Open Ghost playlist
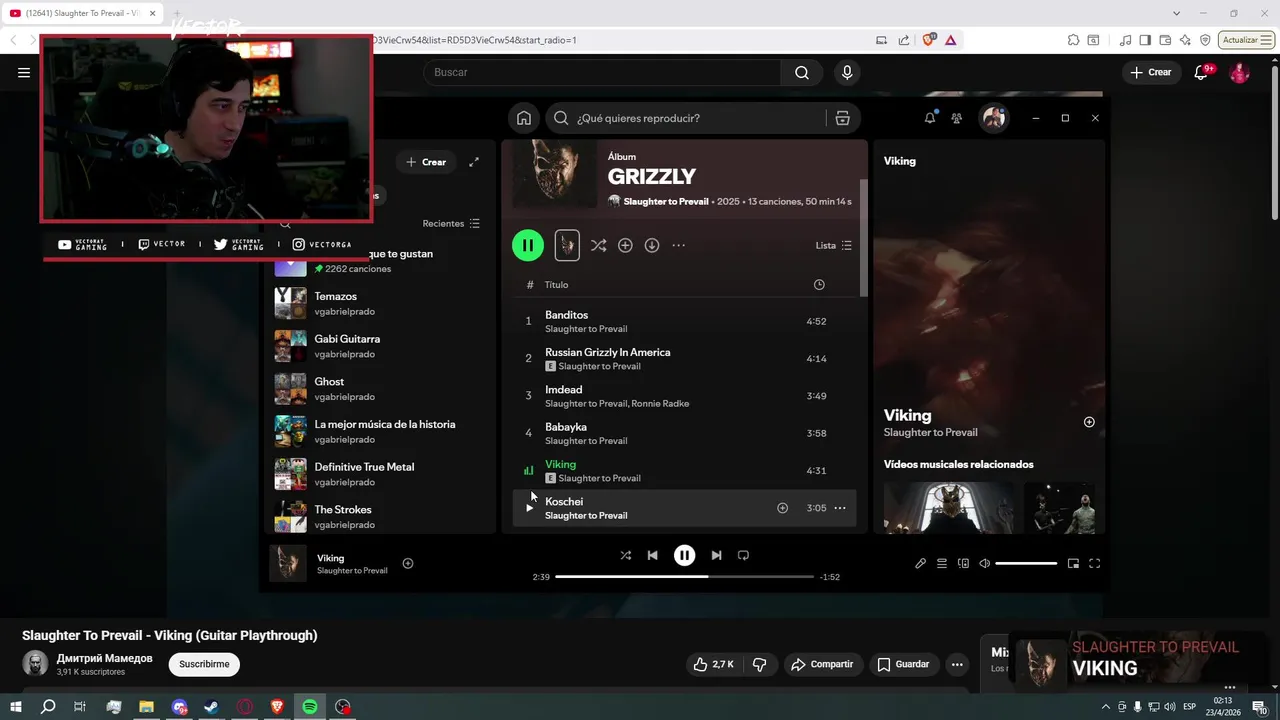 [x=382, y=389]
